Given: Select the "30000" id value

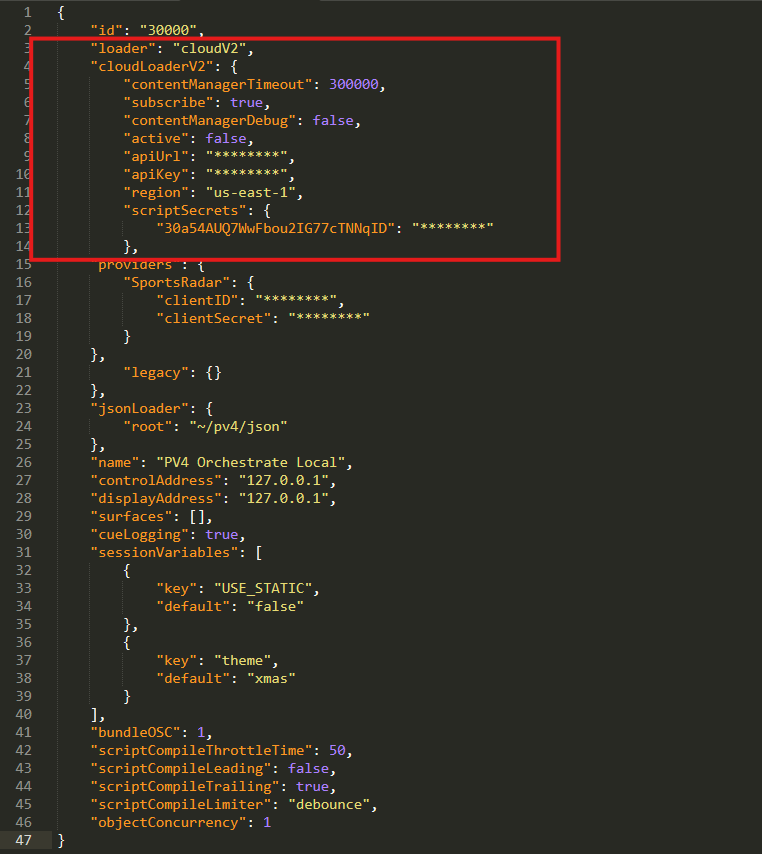Looking at the screenshot, I should click(168, 30).
